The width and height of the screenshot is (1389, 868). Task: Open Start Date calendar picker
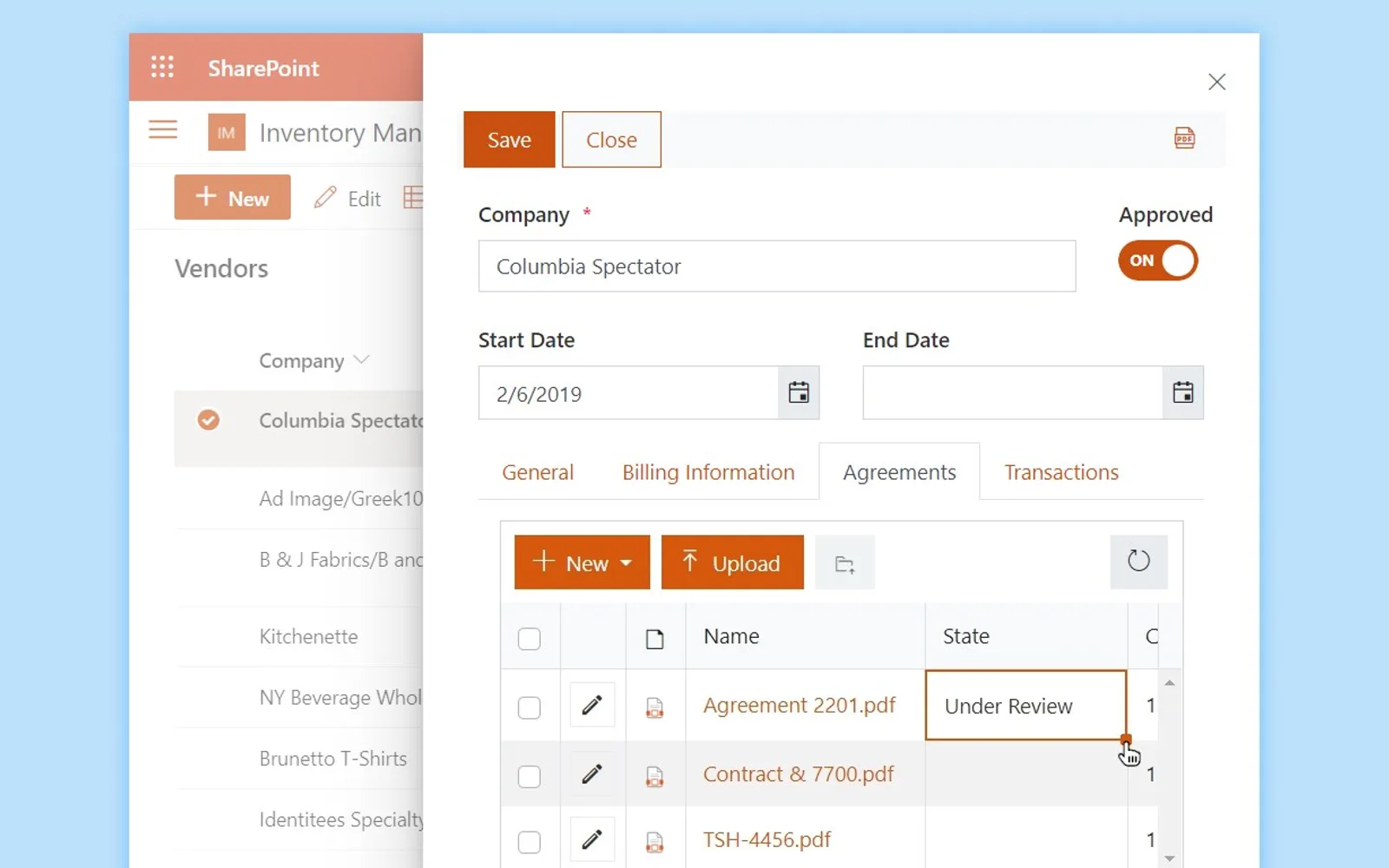(799, 392)
